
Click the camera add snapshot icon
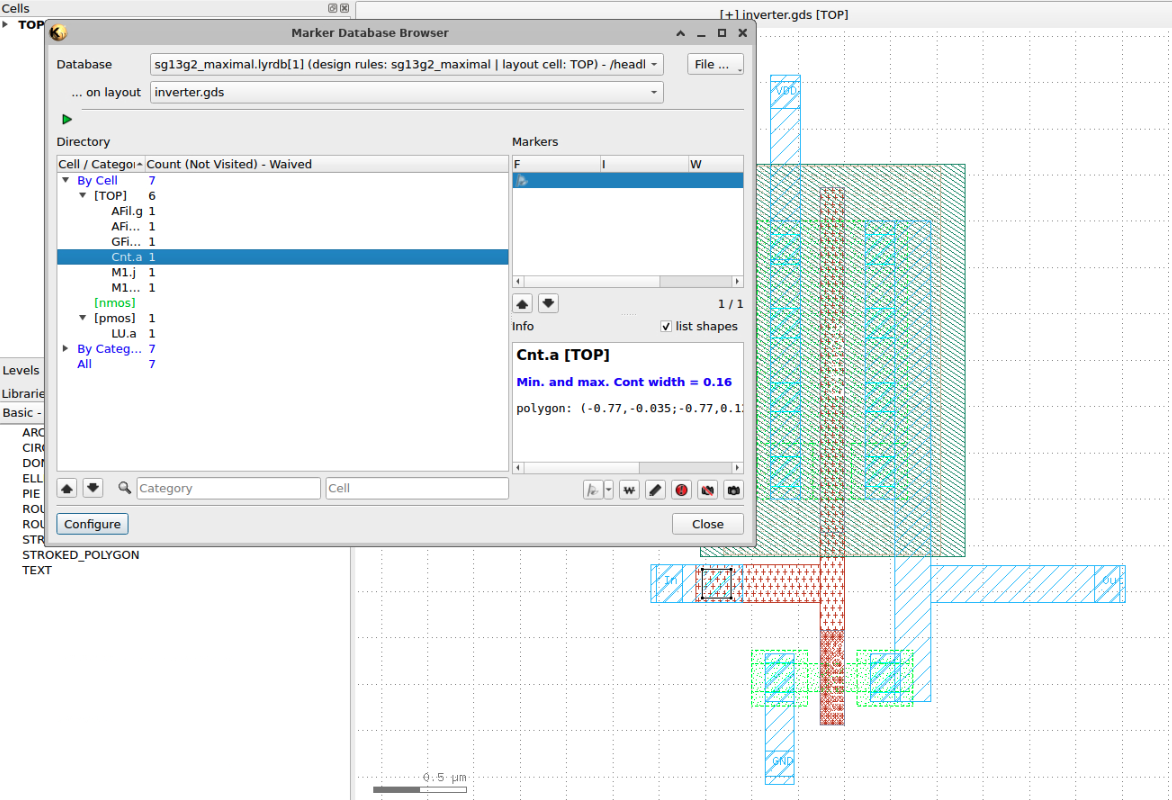734,490
